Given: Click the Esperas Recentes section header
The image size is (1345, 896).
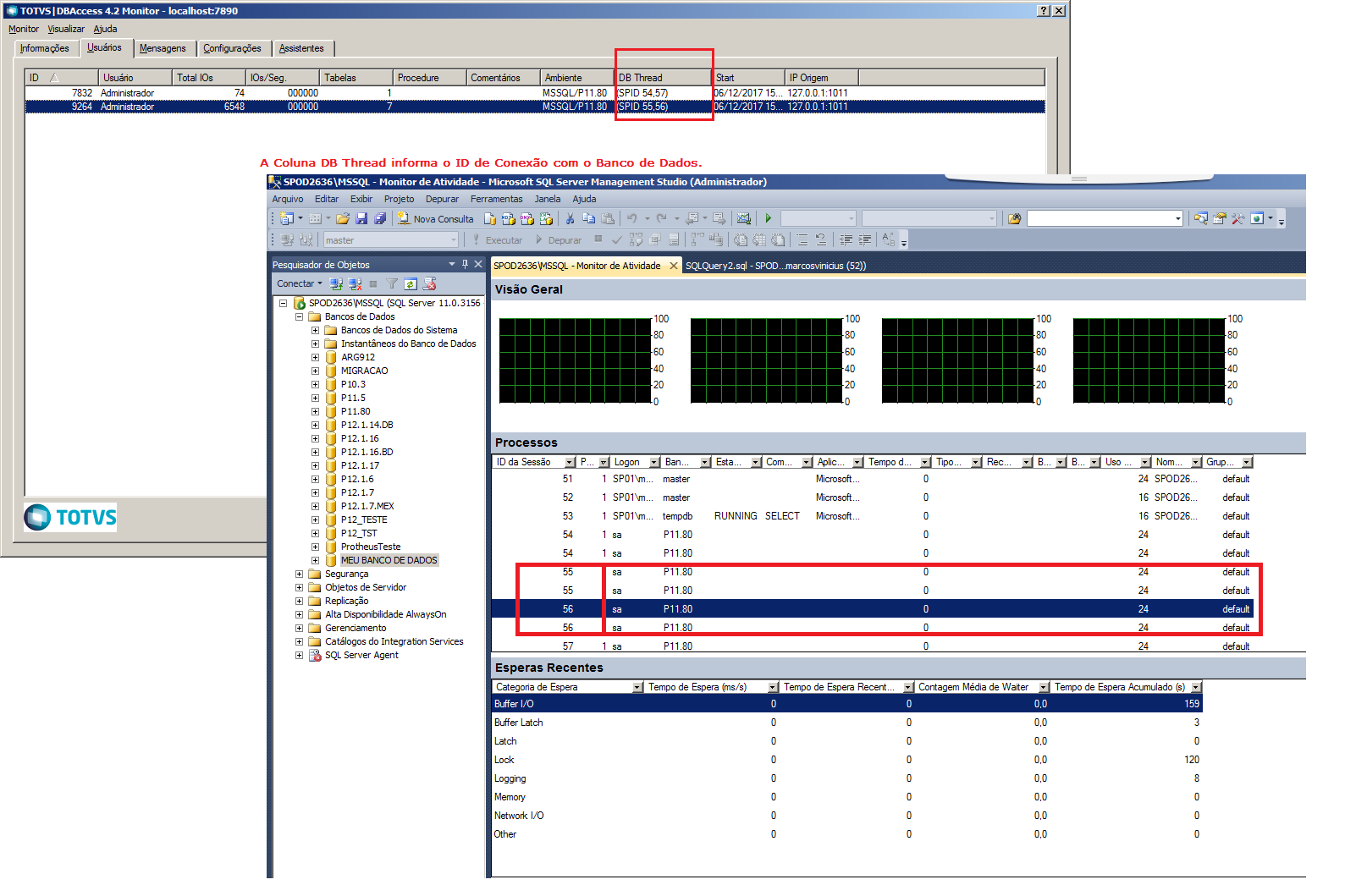Looking at the screenshot, I should [898, 668].
